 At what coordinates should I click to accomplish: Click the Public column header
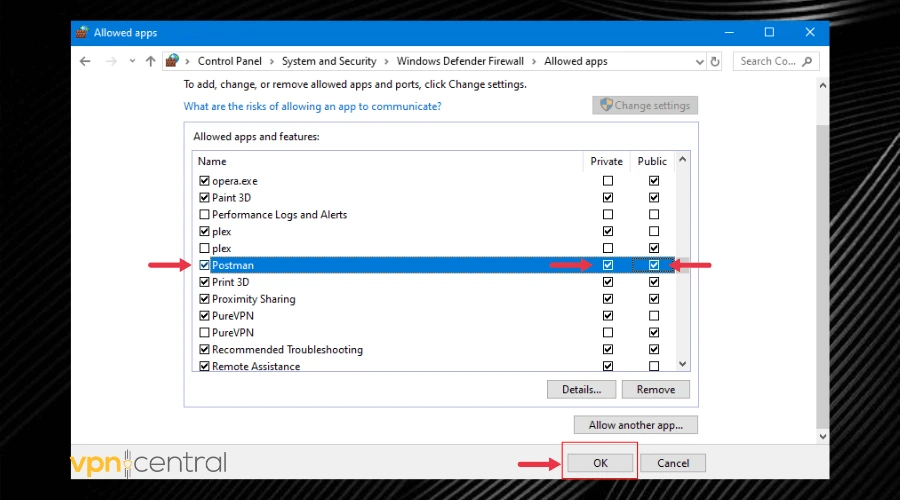(x=653, y=161)
